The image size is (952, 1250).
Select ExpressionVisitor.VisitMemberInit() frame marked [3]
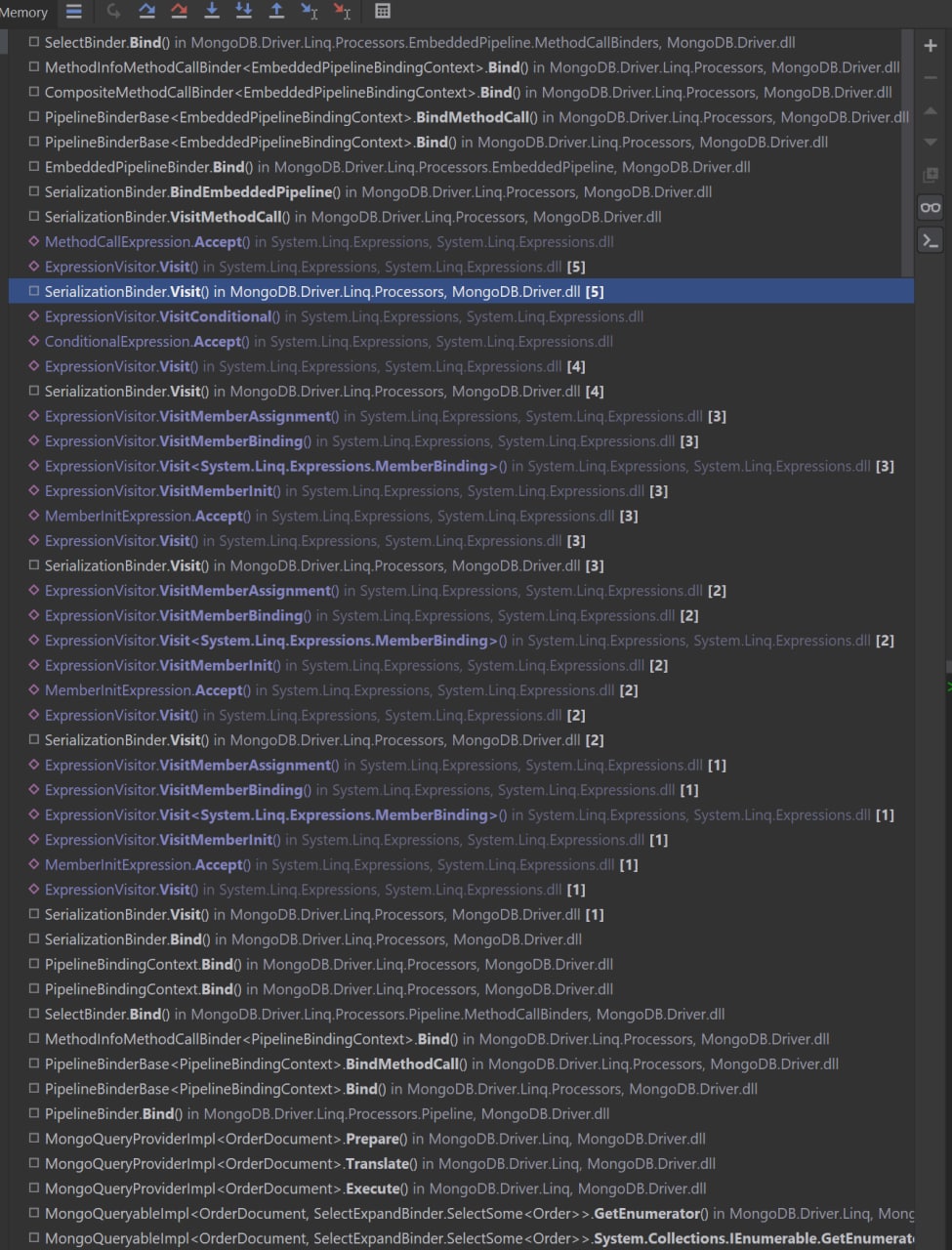click(x=461, y=491)
